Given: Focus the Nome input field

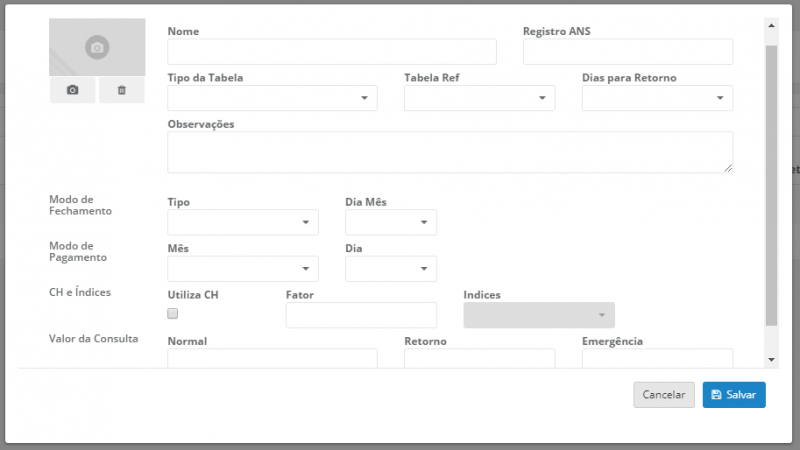Looking at the screenshot, I should coord(332,52).
